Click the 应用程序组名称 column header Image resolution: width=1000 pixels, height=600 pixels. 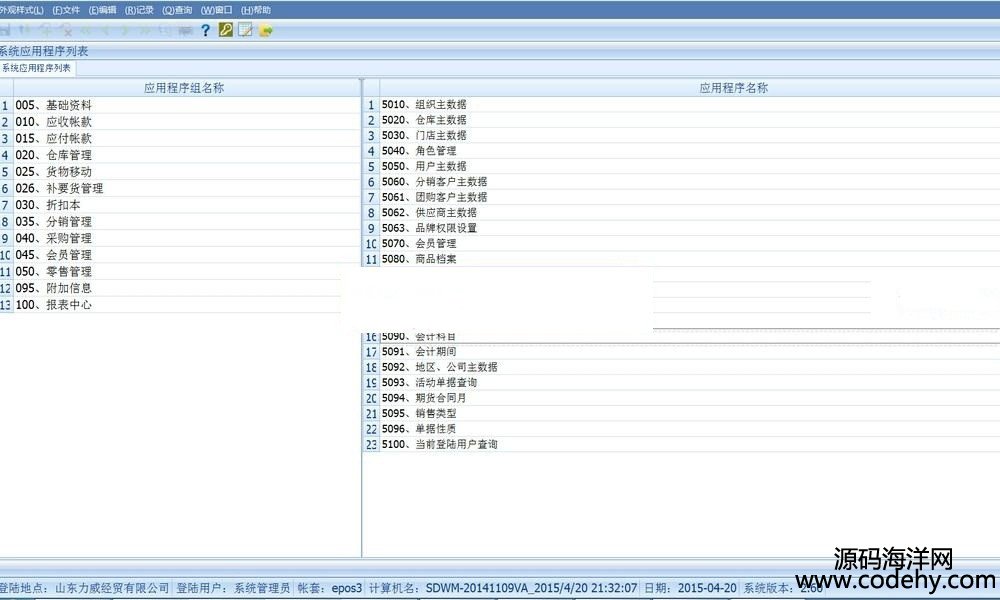pos(184,88)
